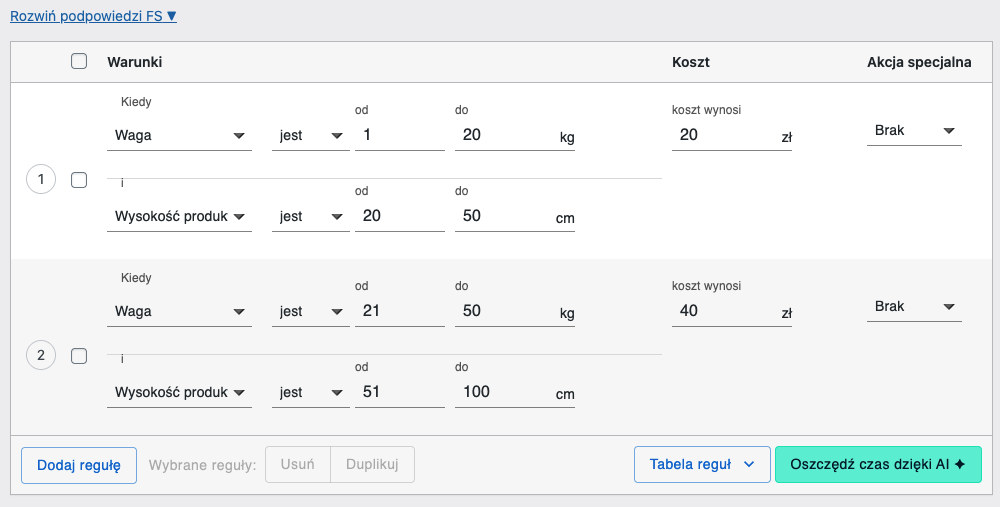This screenshot has width=1000, height=507.
Task: Click the rule 1 number handle
Action: pyautogui.click(x=41, y=180)
